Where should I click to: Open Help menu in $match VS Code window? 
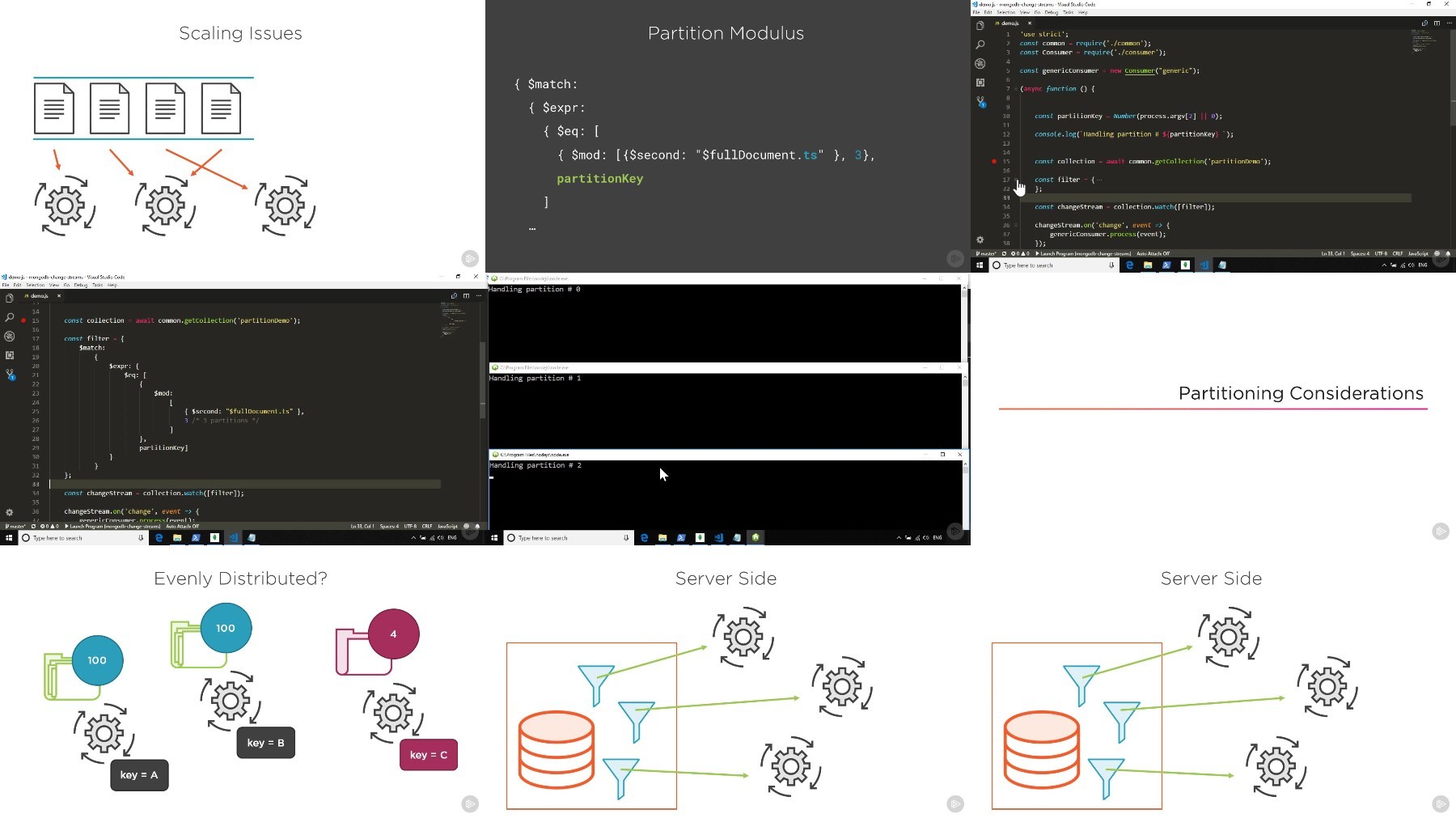pos(112,285)
